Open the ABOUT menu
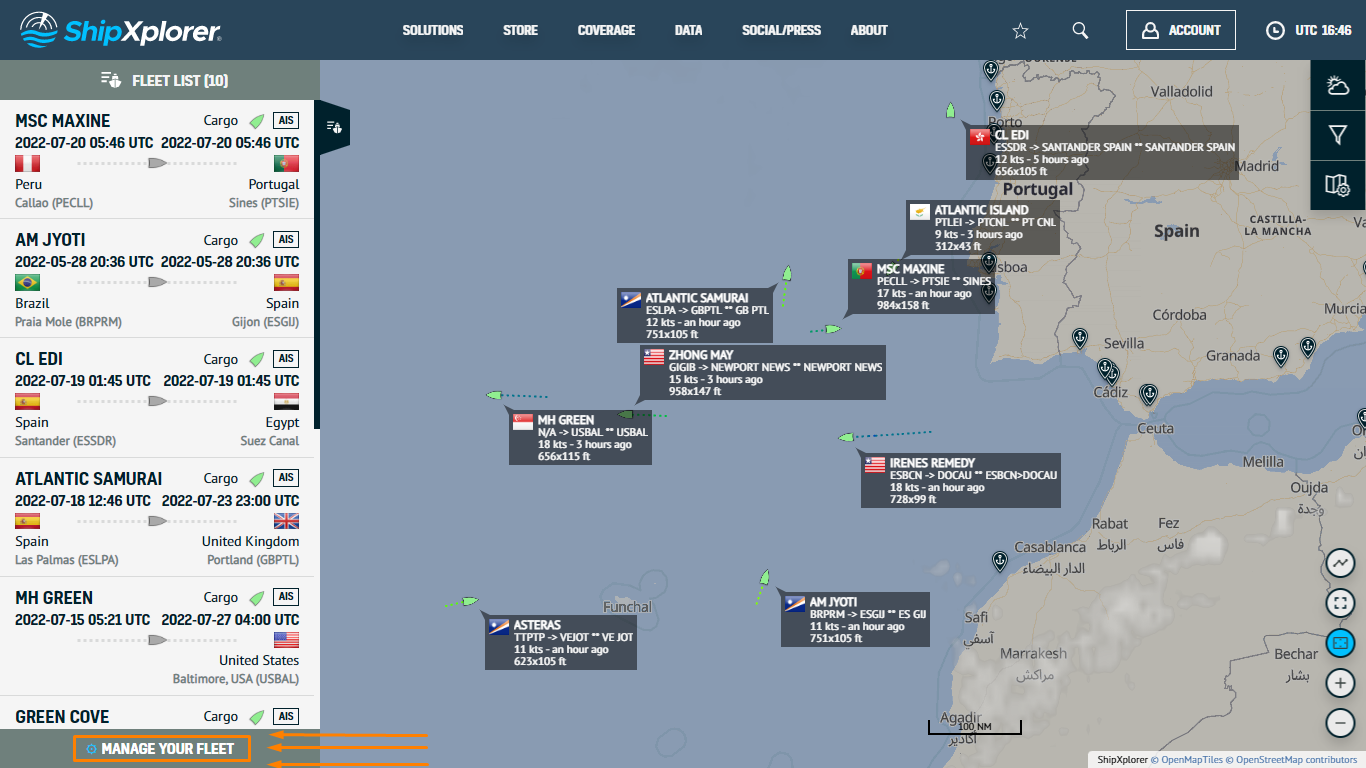The height and width of the screenshot is (768, 1366). click(869, 30)
